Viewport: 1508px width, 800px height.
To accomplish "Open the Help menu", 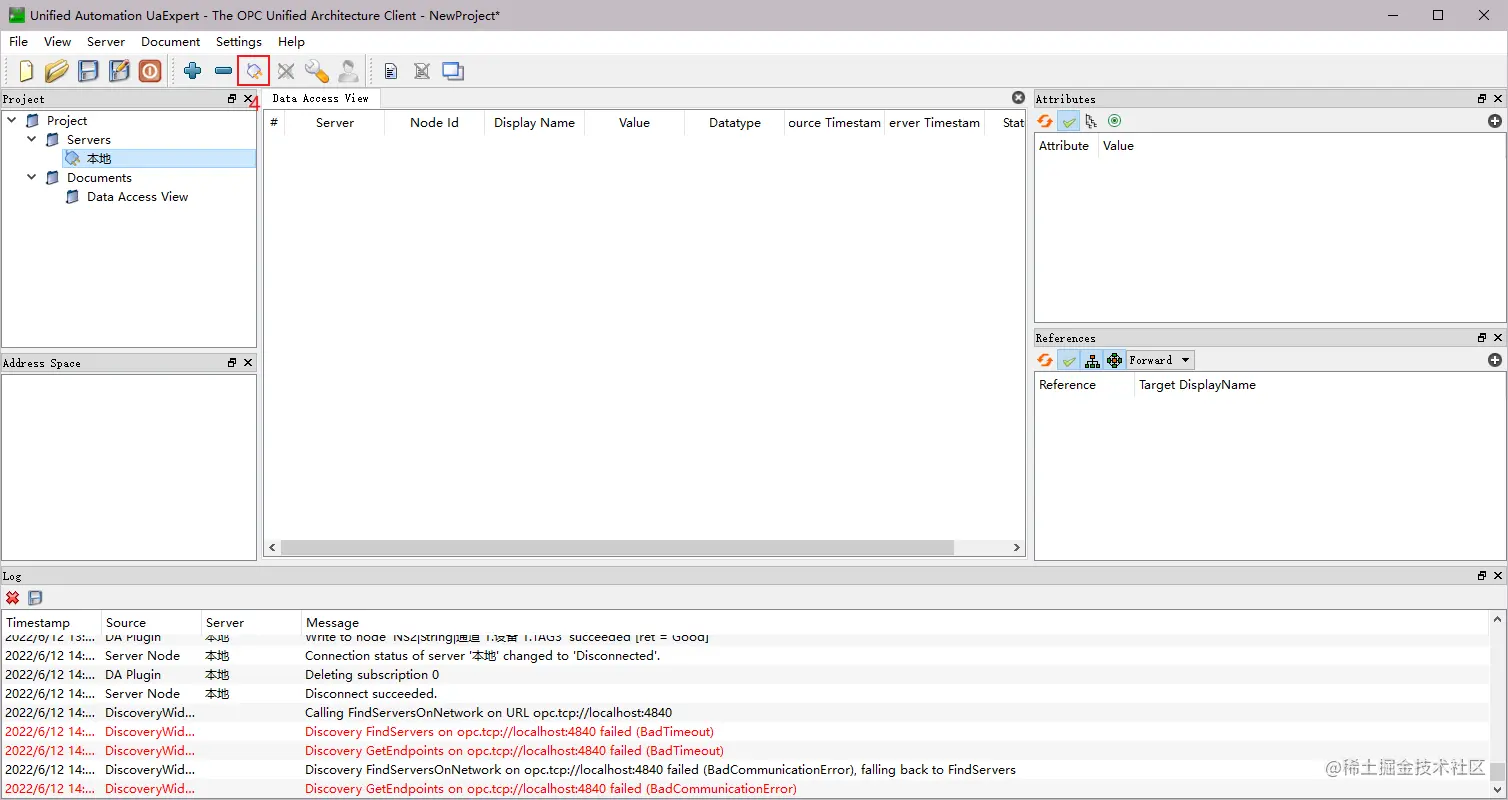I will (x=291, y=42).
